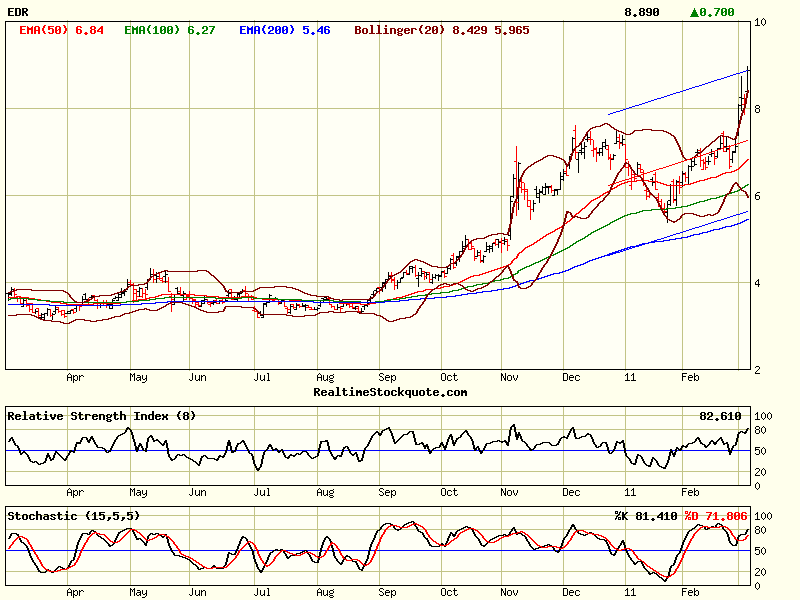The image size is (800, 600).
Task: Click Feb under the main price chart
Action: [690, 378]
